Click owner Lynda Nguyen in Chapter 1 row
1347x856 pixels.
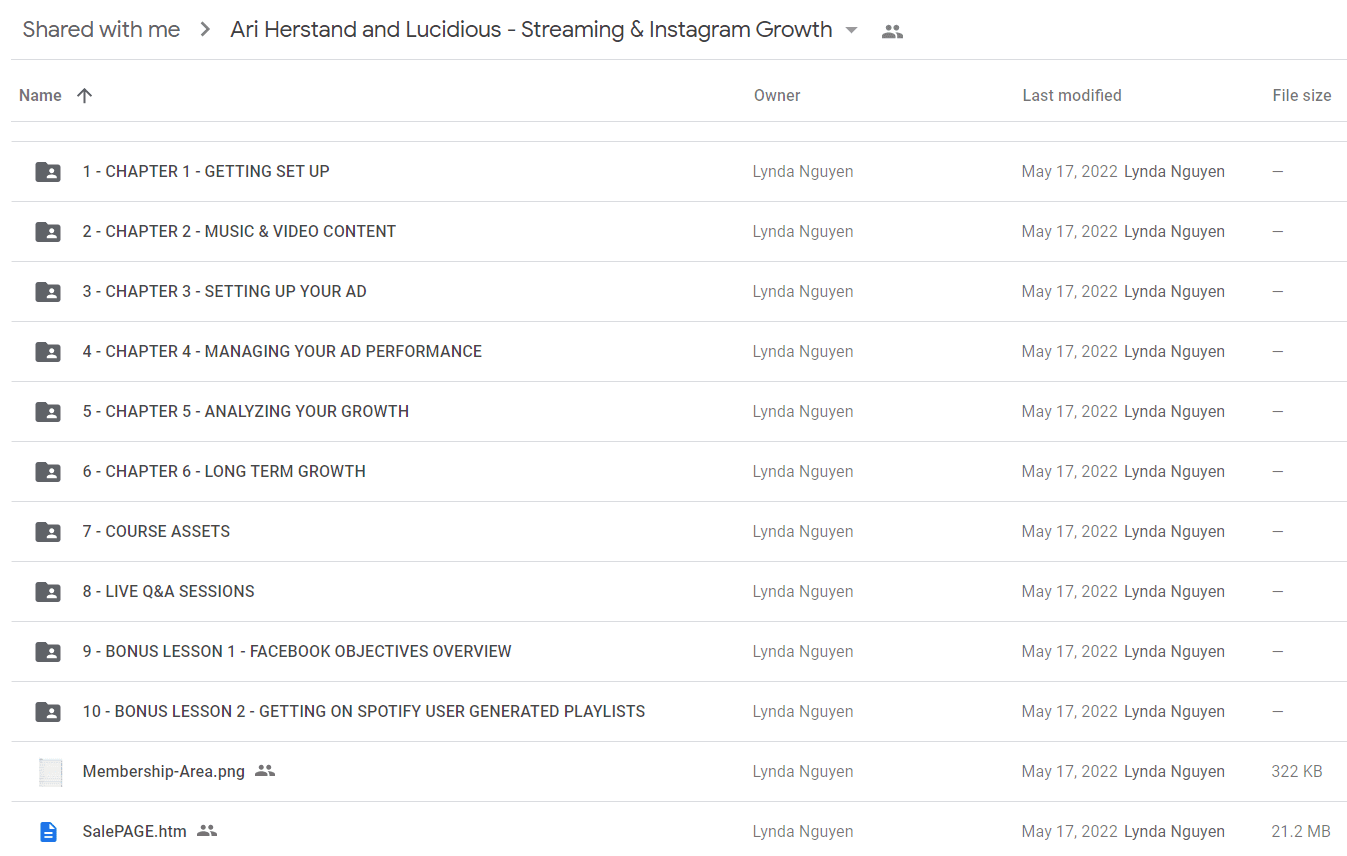coord(803,172)
